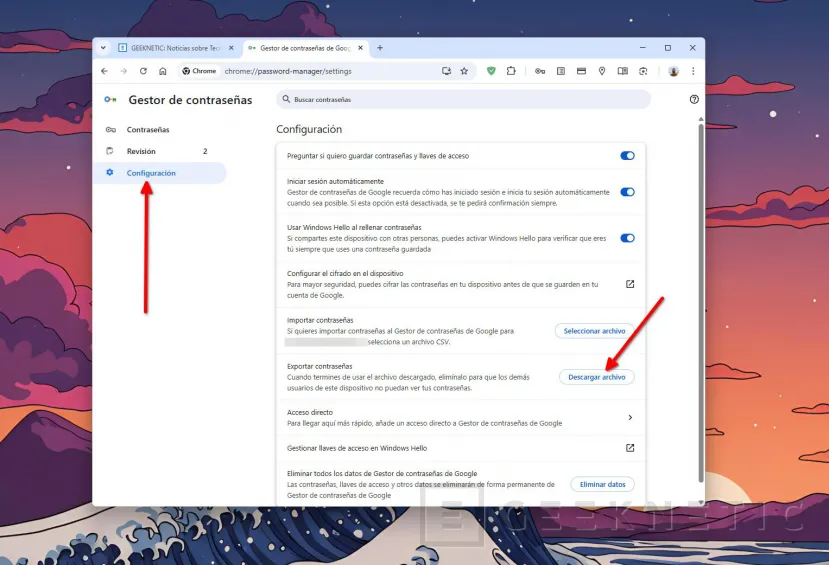Maximize the Chrome window

point(668,48)
